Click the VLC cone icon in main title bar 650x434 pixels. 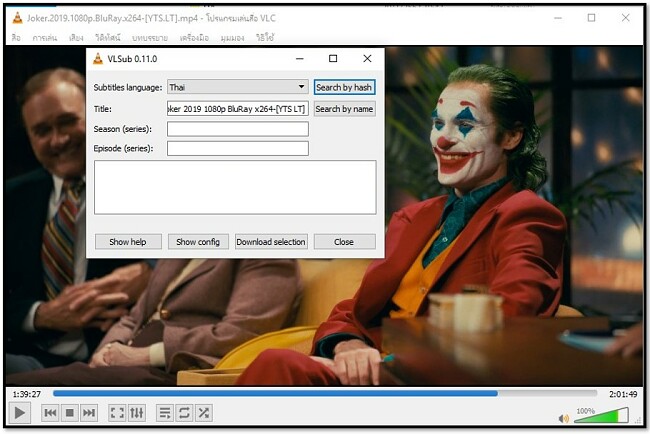(x=17, y=18)
